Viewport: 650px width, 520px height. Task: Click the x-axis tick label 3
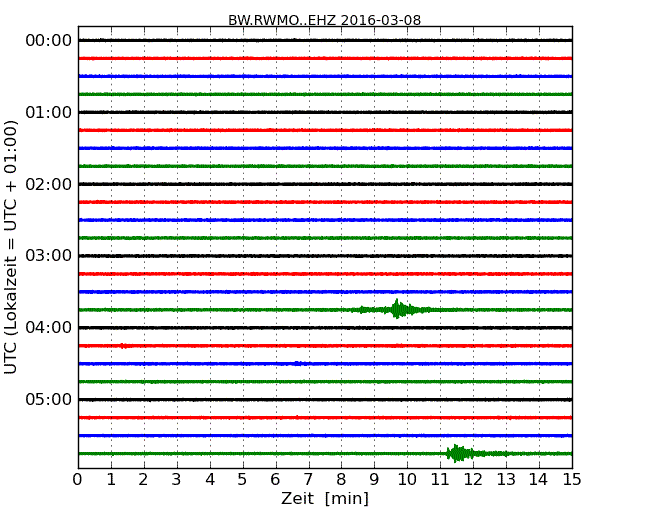point(177,480)
